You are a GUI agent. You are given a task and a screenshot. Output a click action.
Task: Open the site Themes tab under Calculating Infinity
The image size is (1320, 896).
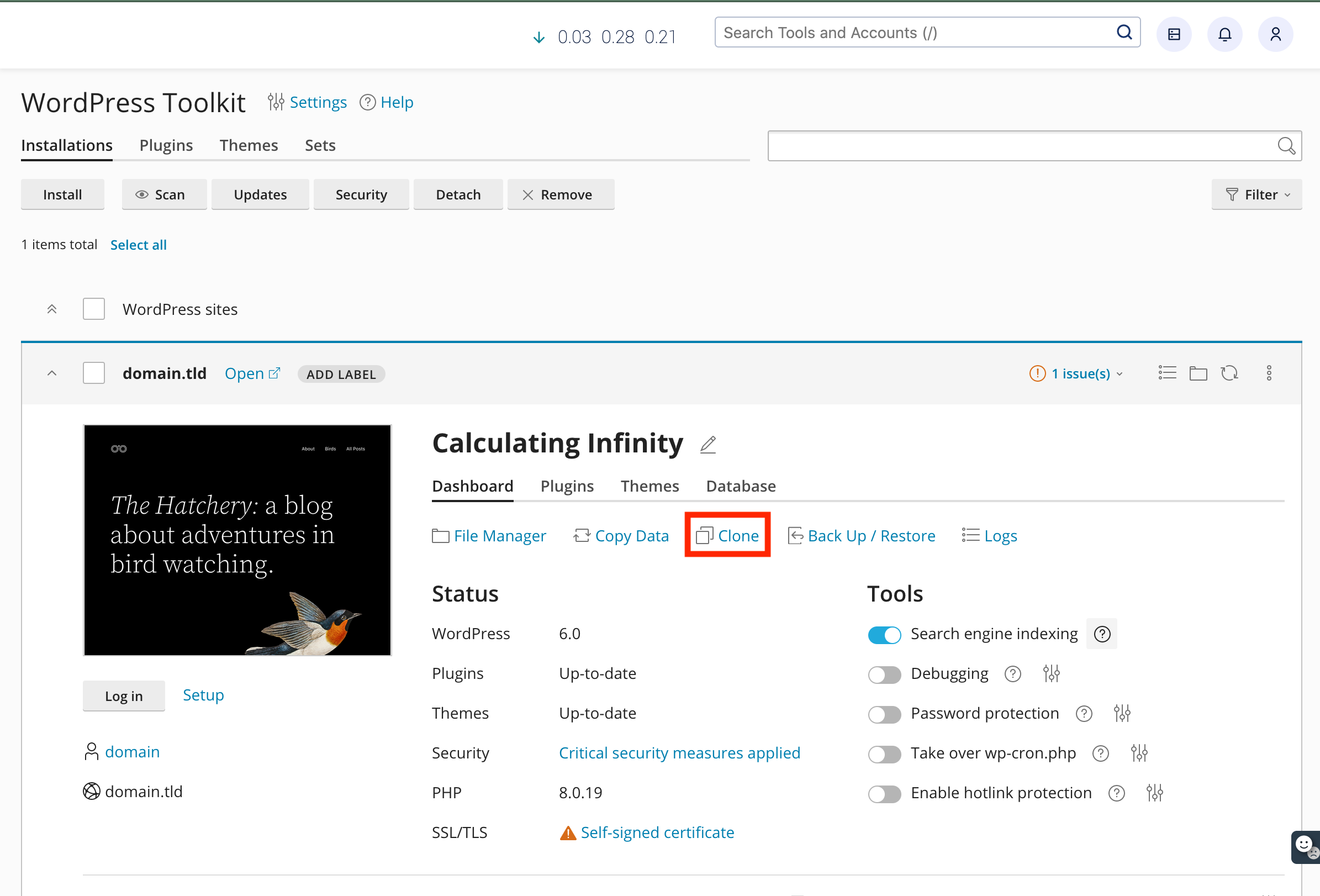[650, 486]
